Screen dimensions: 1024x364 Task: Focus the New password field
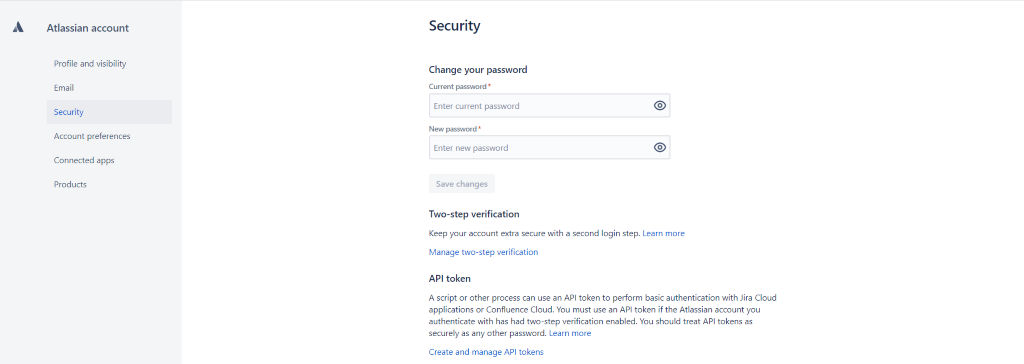549,148
